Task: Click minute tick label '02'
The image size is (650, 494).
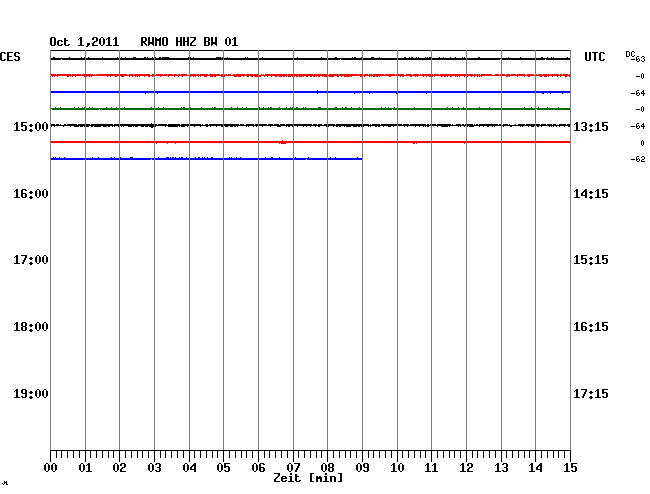Action: click(x=119, y=468)
